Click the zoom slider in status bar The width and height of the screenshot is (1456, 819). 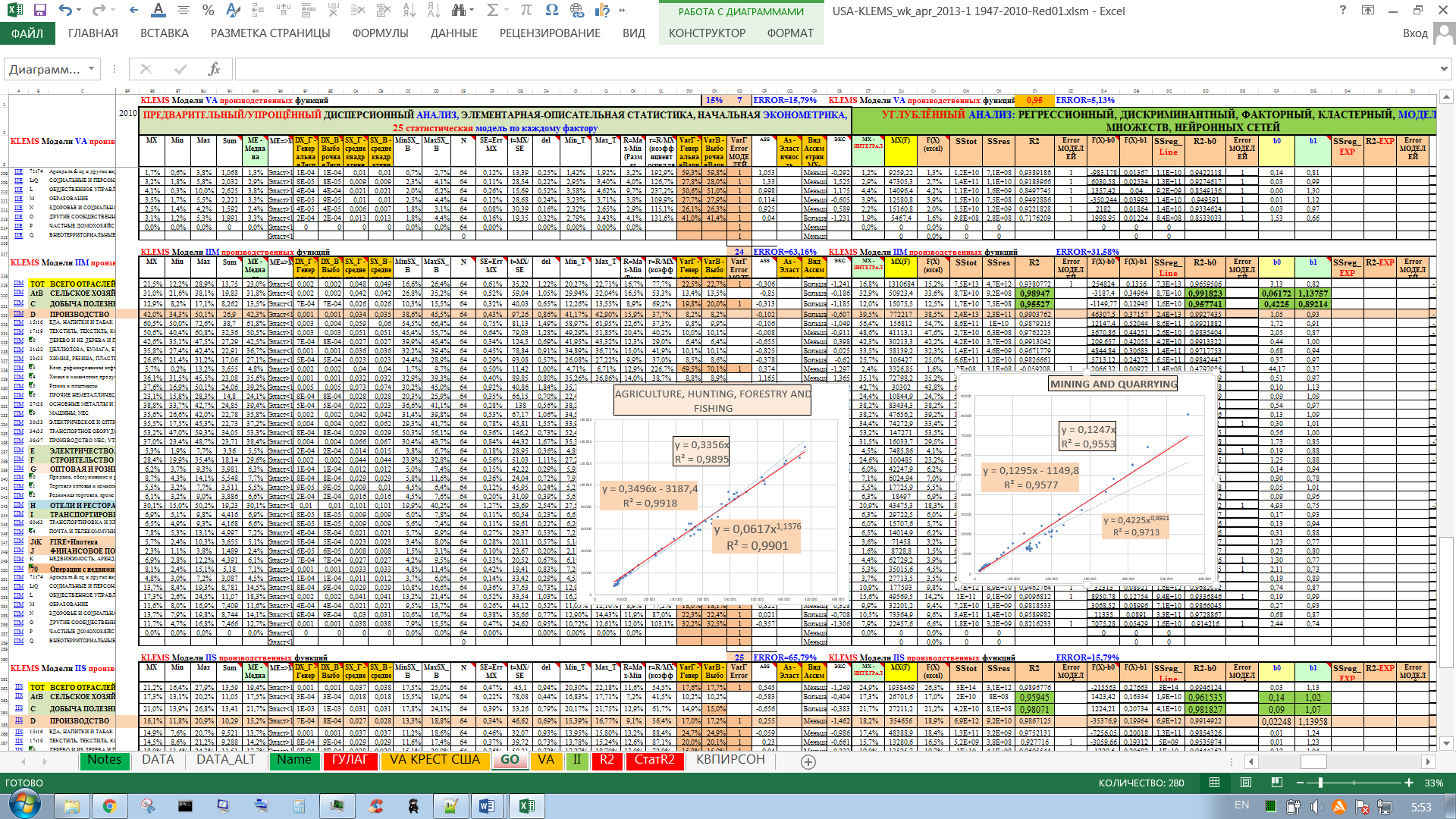pos(1320,783)
